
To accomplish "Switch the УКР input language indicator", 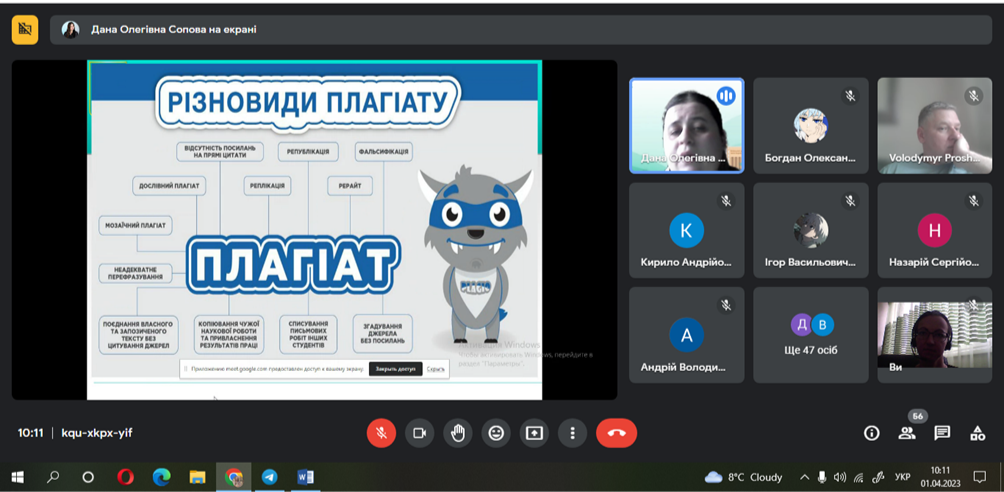I will pos(903,477).
